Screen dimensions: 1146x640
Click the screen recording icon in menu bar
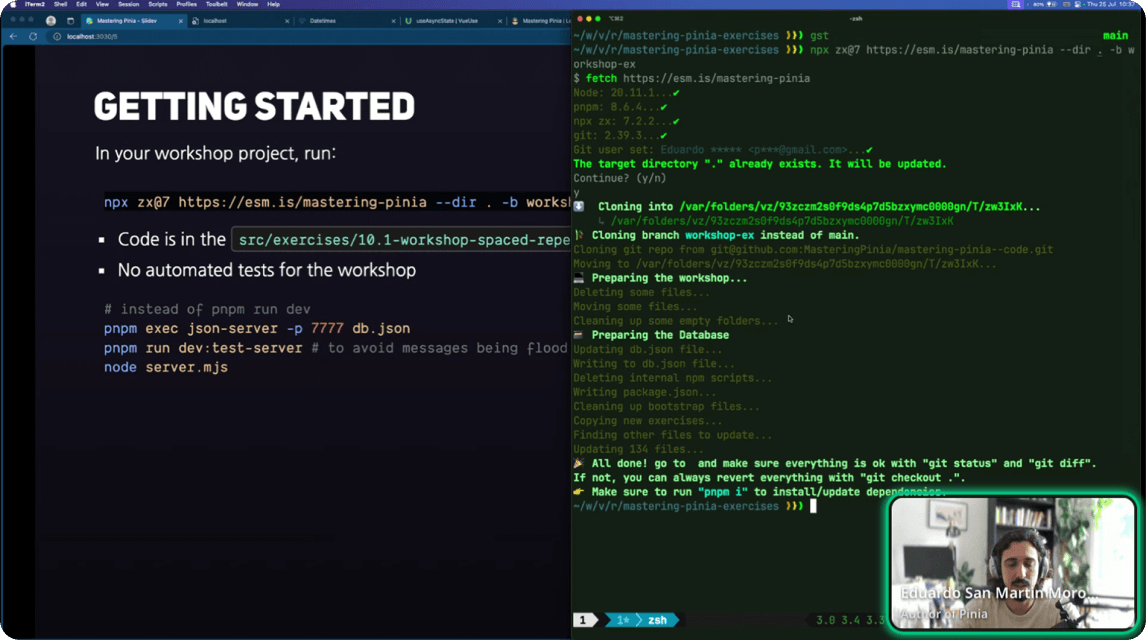coord(1016,4)
